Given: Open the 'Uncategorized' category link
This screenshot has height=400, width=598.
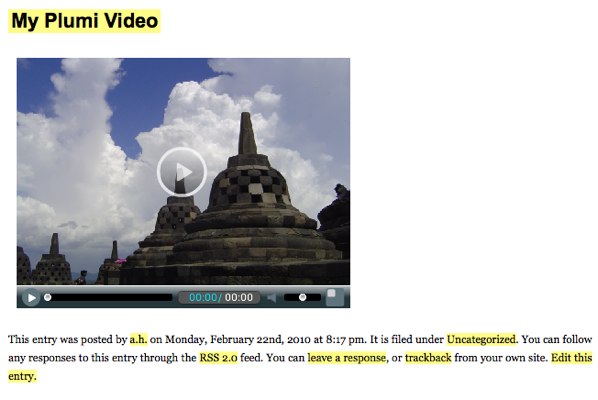Looking at the screenshot, I should coord(481,339).
